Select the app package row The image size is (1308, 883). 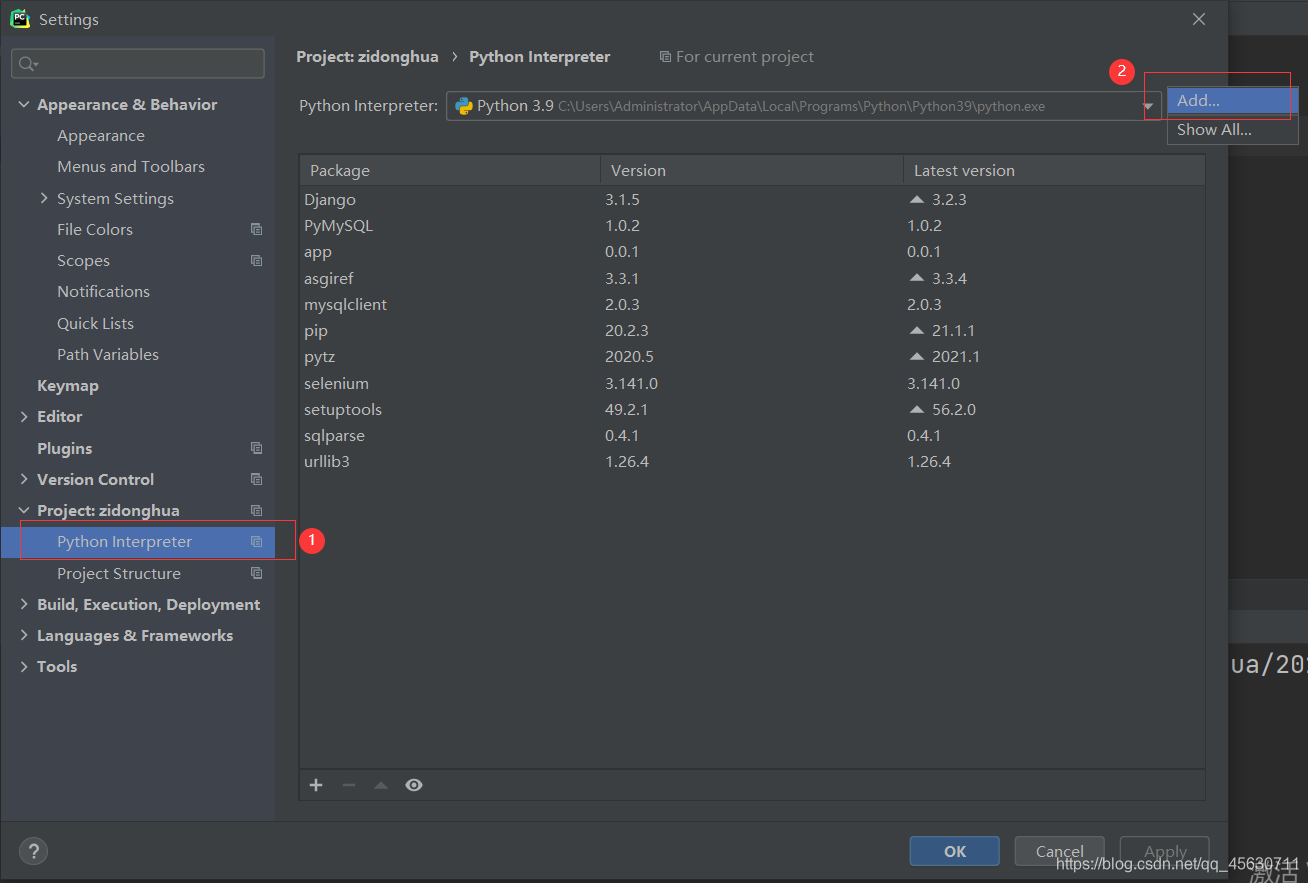pyautogui.click(x=752, y=251)
